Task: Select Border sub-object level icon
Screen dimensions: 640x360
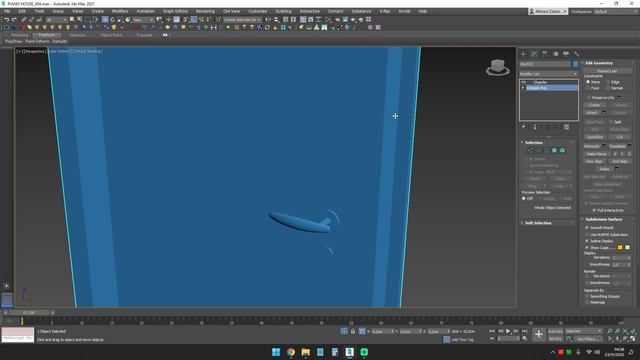Action: coord(546,151)
